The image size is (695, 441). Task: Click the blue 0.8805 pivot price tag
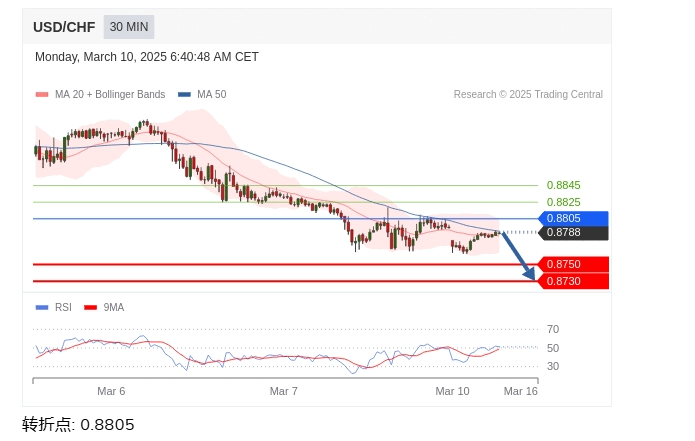[573, 219]
